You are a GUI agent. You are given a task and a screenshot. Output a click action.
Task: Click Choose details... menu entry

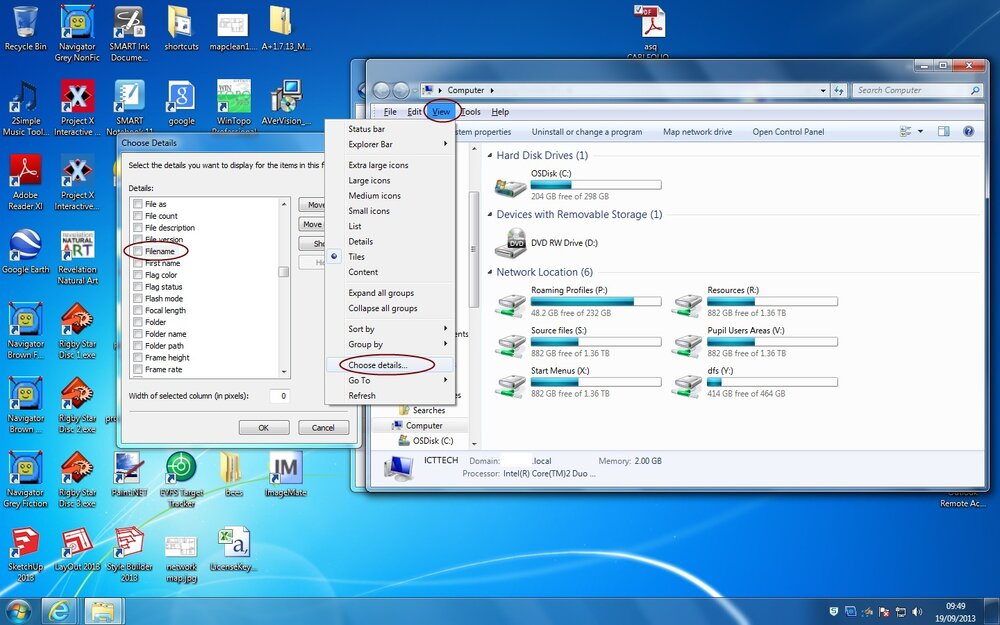coord(390,365)
